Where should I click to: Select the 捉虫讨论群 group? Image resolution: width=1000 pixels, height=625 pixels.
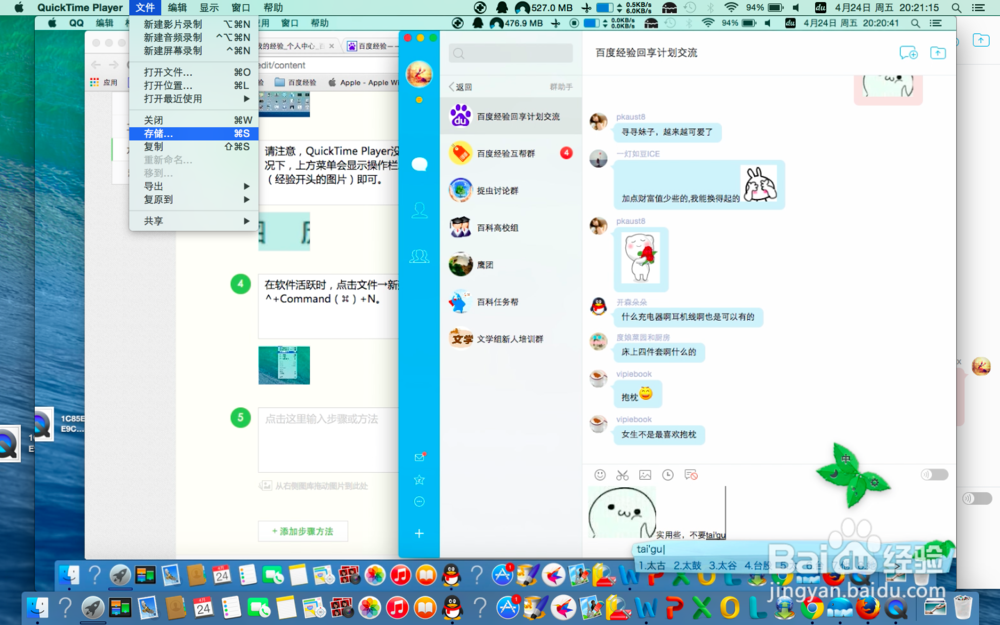point(511,191)
